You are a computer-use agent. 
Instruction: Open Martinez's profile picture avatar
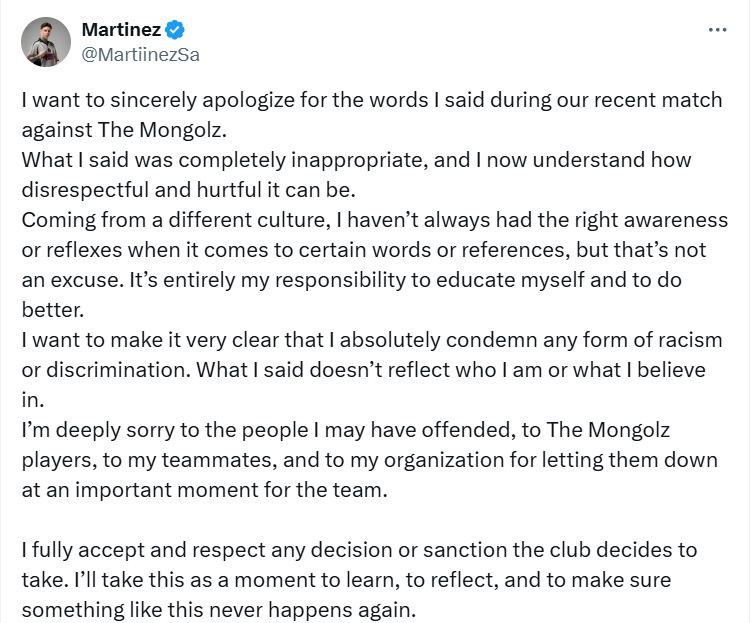point(47,42)
